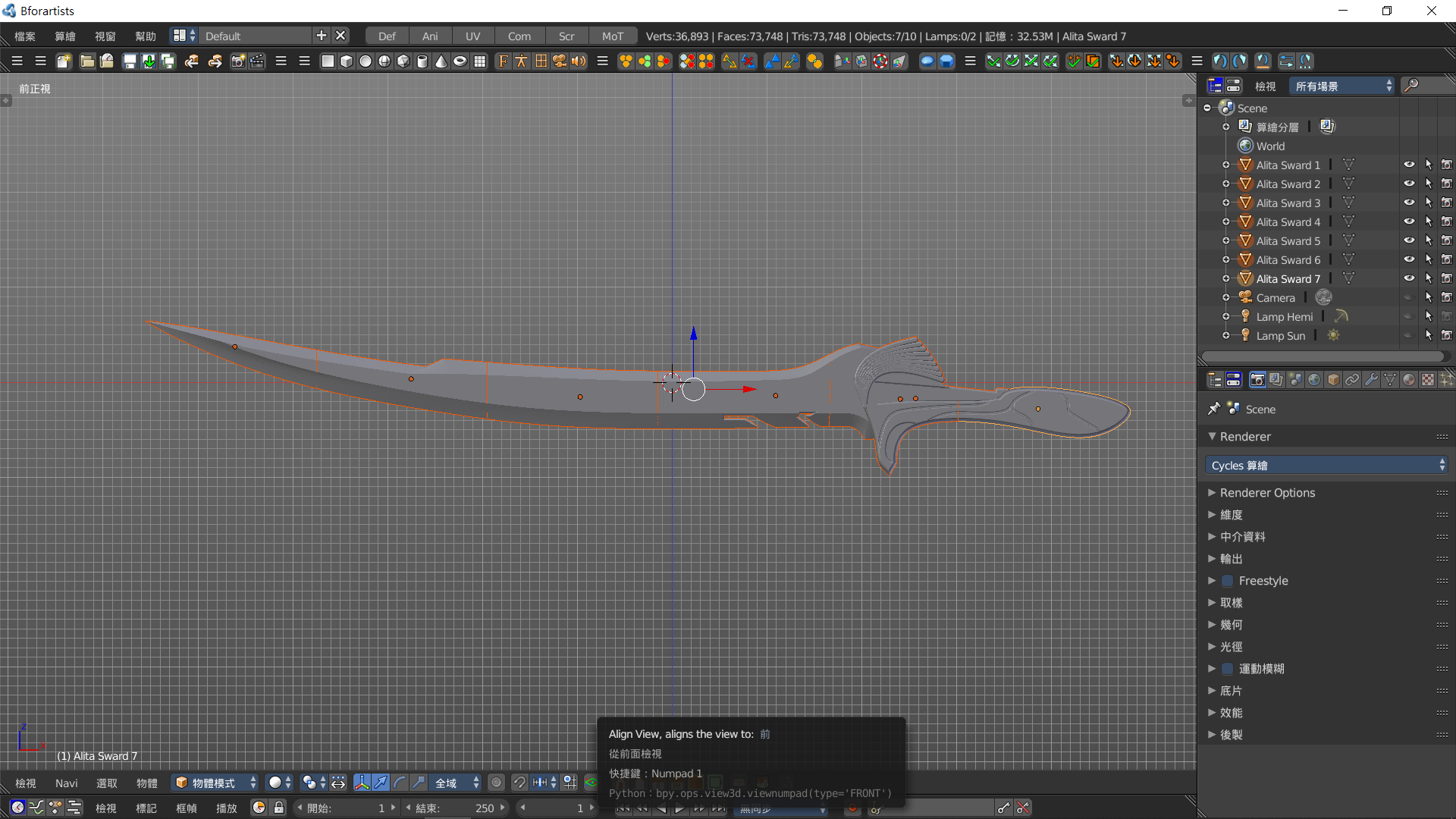Click the 結束 end frame field
The image size is (1456, 819).
[456, 808]
